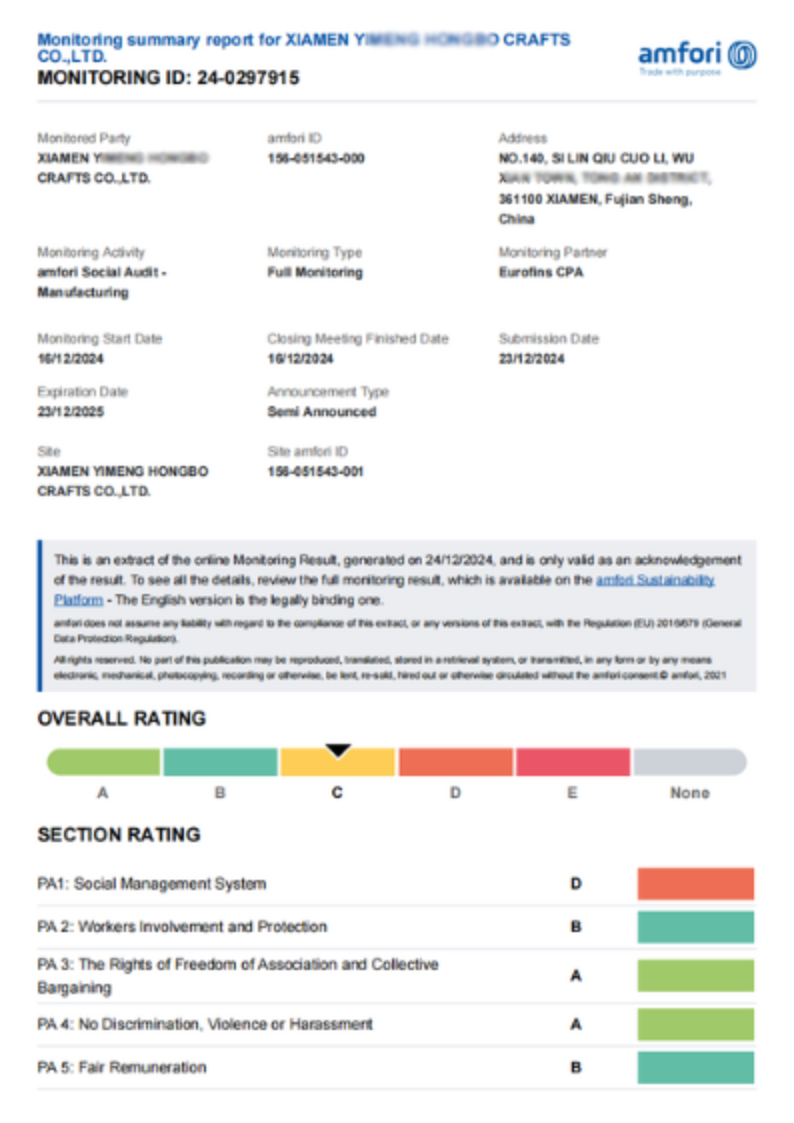This screenshot has width=794, height=1123.
Task: Click the OVERALL RATING heading
Action: point(122,718)
